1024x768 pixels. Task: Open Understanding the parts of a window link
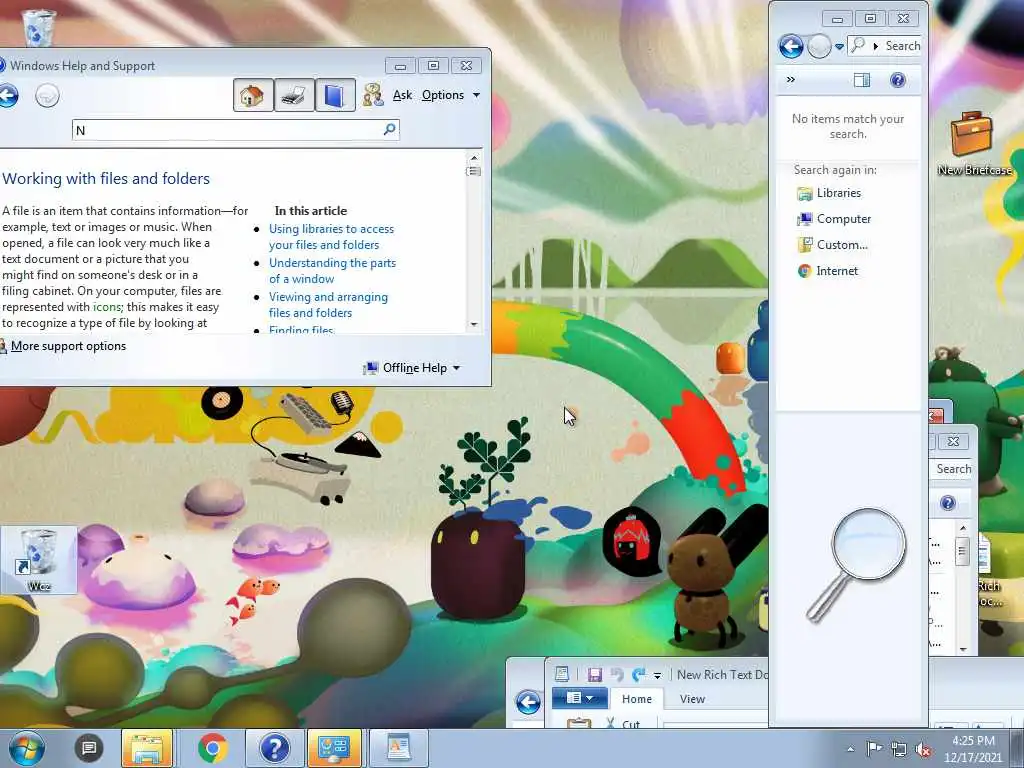tap(332, 271)
